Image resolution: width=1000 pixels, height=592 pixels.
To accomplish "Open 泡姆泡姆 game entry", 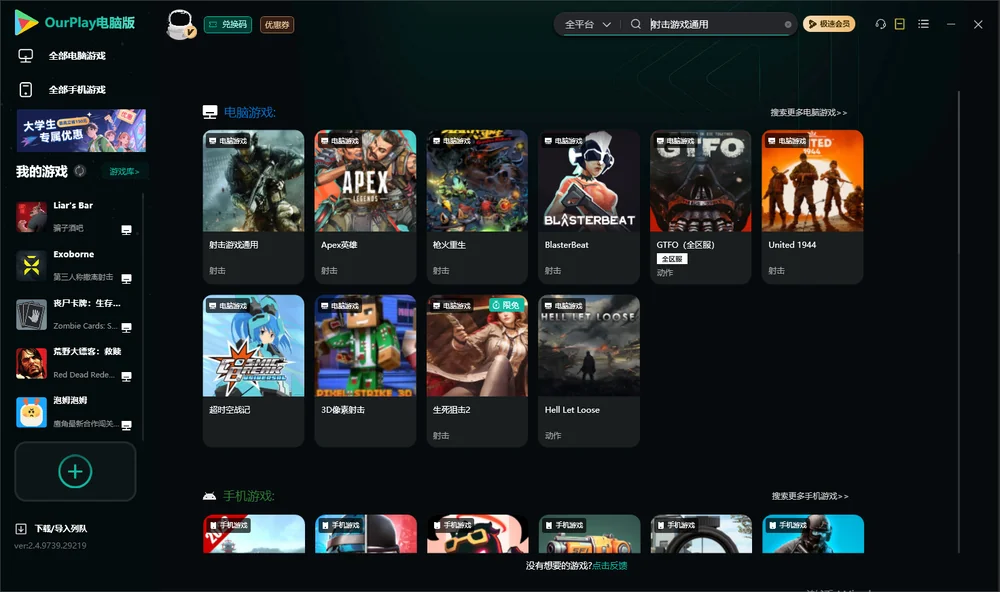I will click(75, 412).
